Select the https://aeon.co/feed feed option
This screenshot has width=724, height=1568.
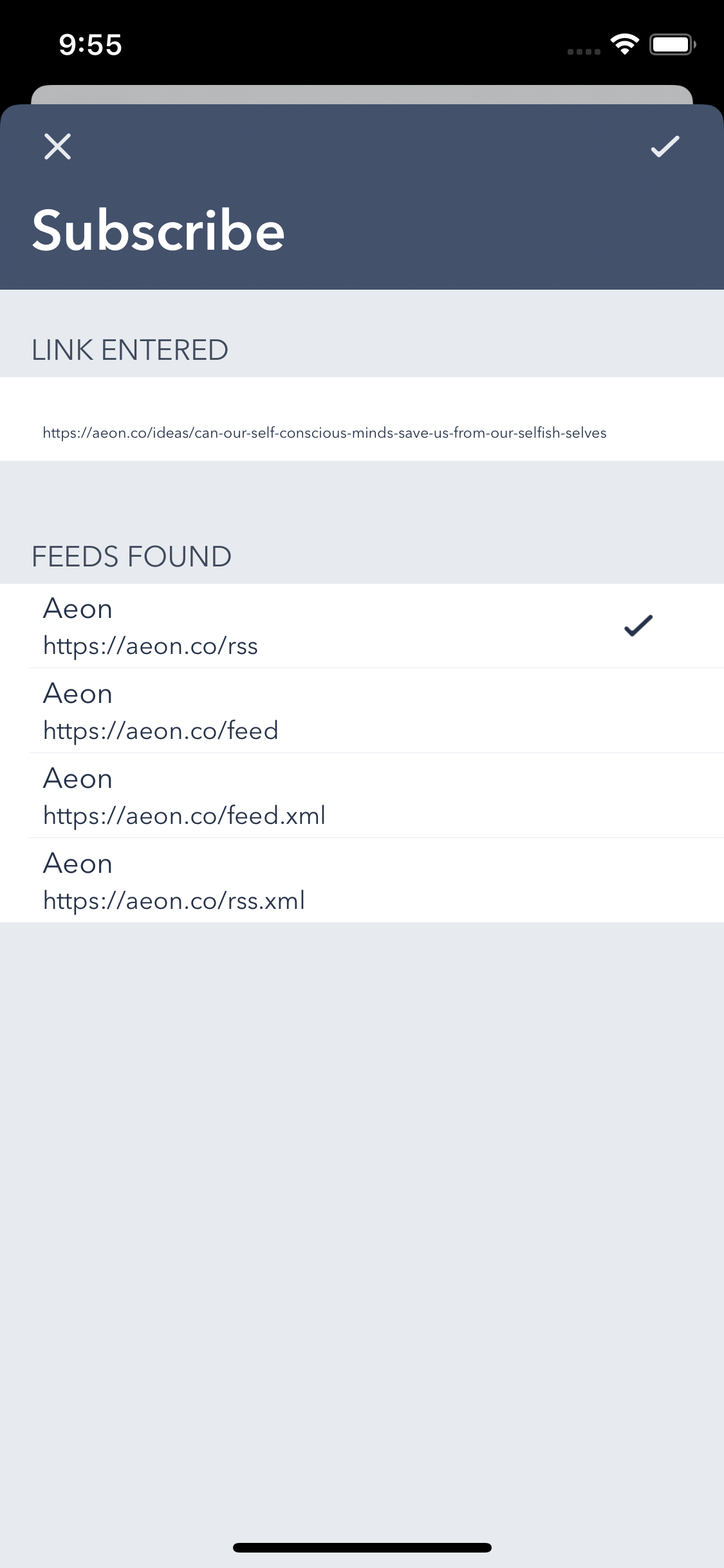click(x=161, y=731)
